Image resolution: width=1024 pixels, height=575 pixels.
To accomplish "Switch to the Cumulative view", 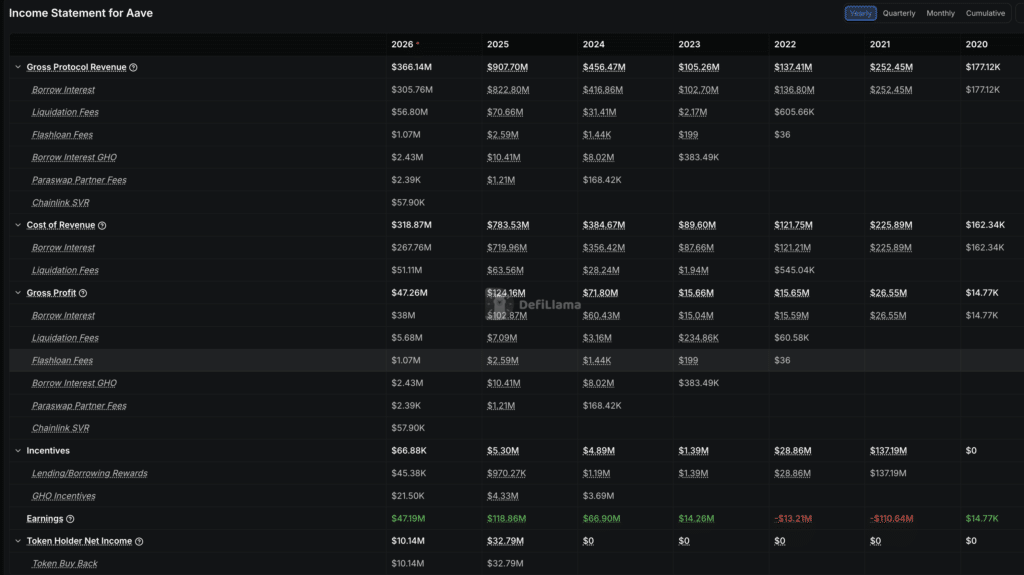I will coord(985,13).
